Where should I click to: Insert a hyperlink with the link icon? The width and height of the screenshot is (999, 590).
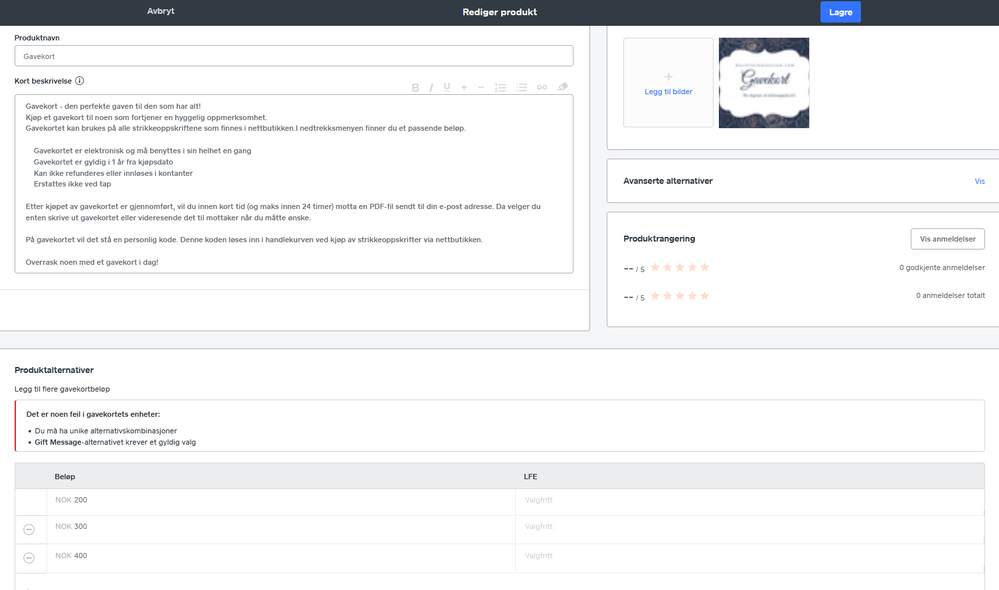click(542, 88)
